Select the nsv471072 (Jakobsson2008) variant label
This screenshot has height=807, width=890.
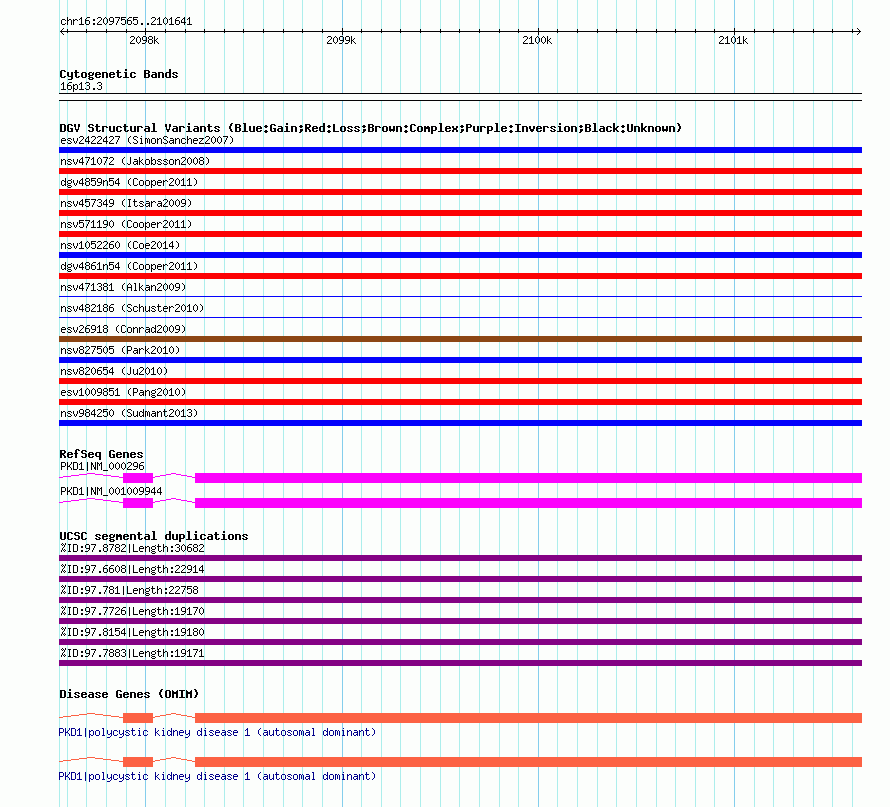click(x=135, y=161)
